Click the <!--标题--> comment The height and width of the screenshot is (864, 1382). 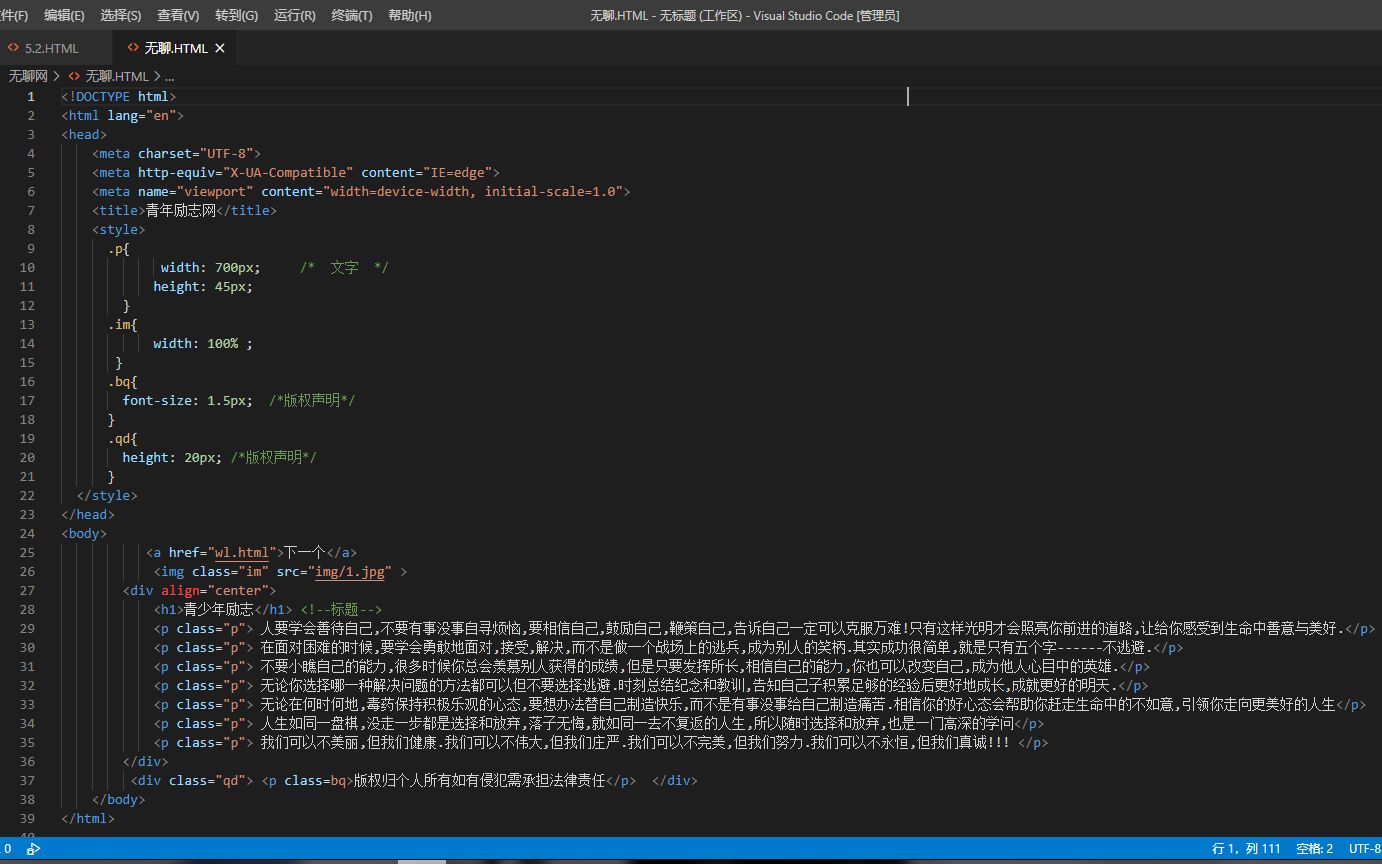(x=341, y=609)
